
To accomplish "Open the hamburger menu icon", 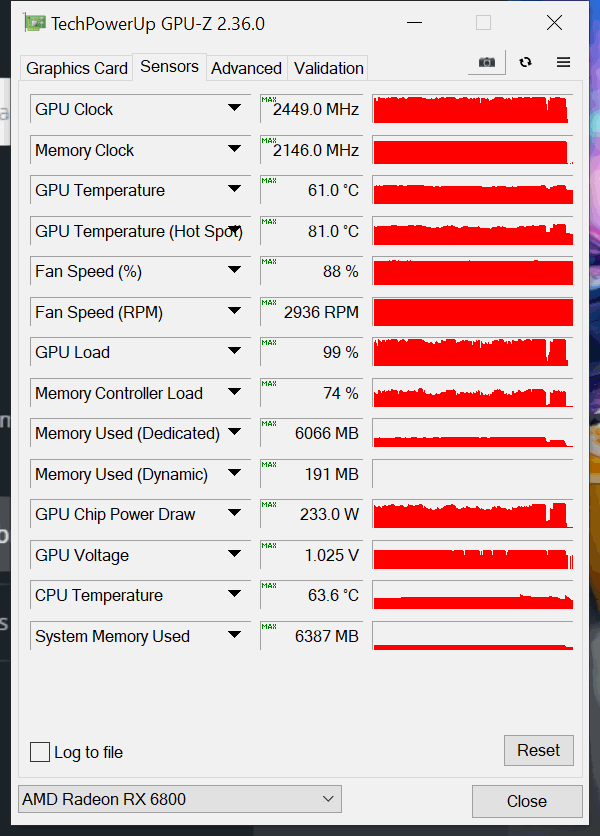I will [x=563, y=62].
